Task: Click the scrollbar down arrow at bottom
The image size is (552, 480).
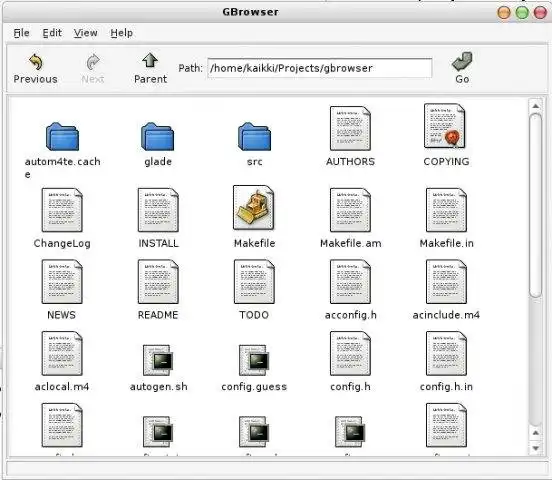Action: coord(535,448)
